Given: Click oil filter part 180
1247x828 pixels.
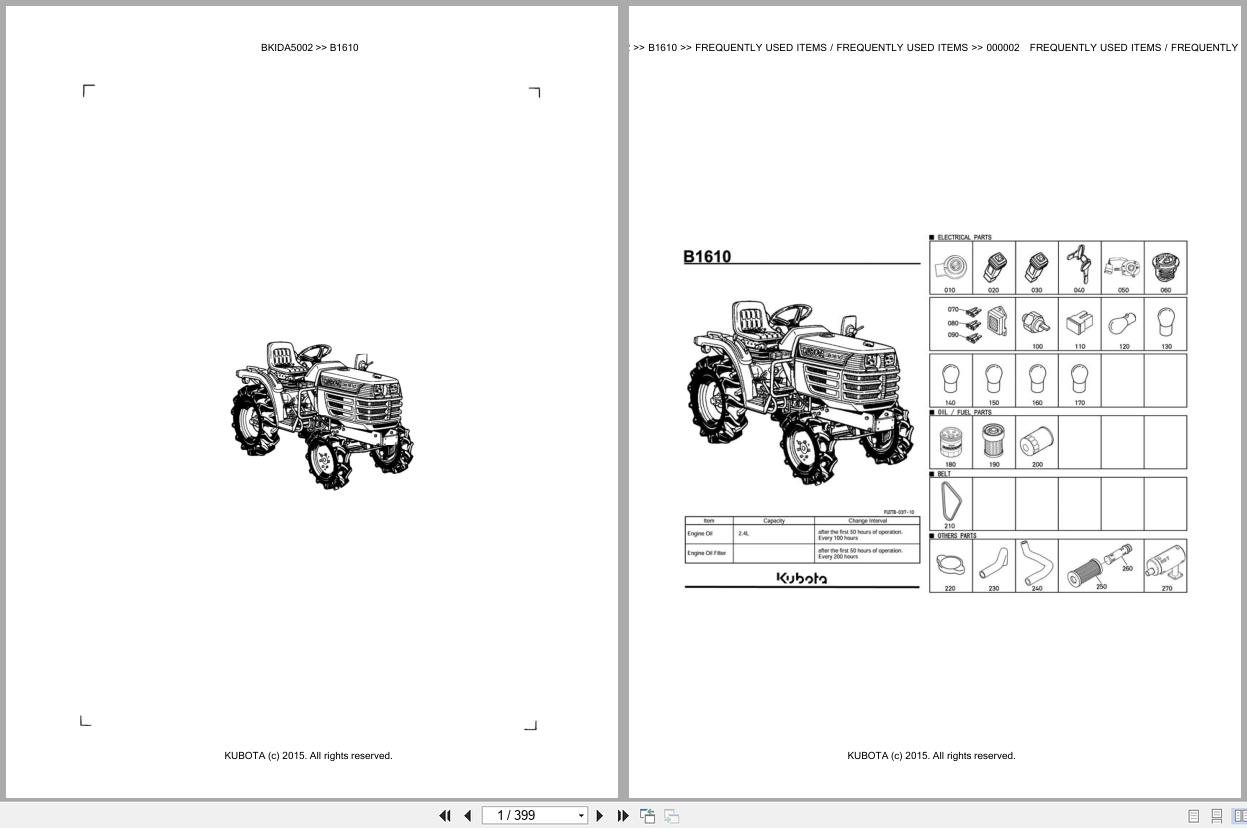Looking at the screenshot, I should (x=951, y=441).
